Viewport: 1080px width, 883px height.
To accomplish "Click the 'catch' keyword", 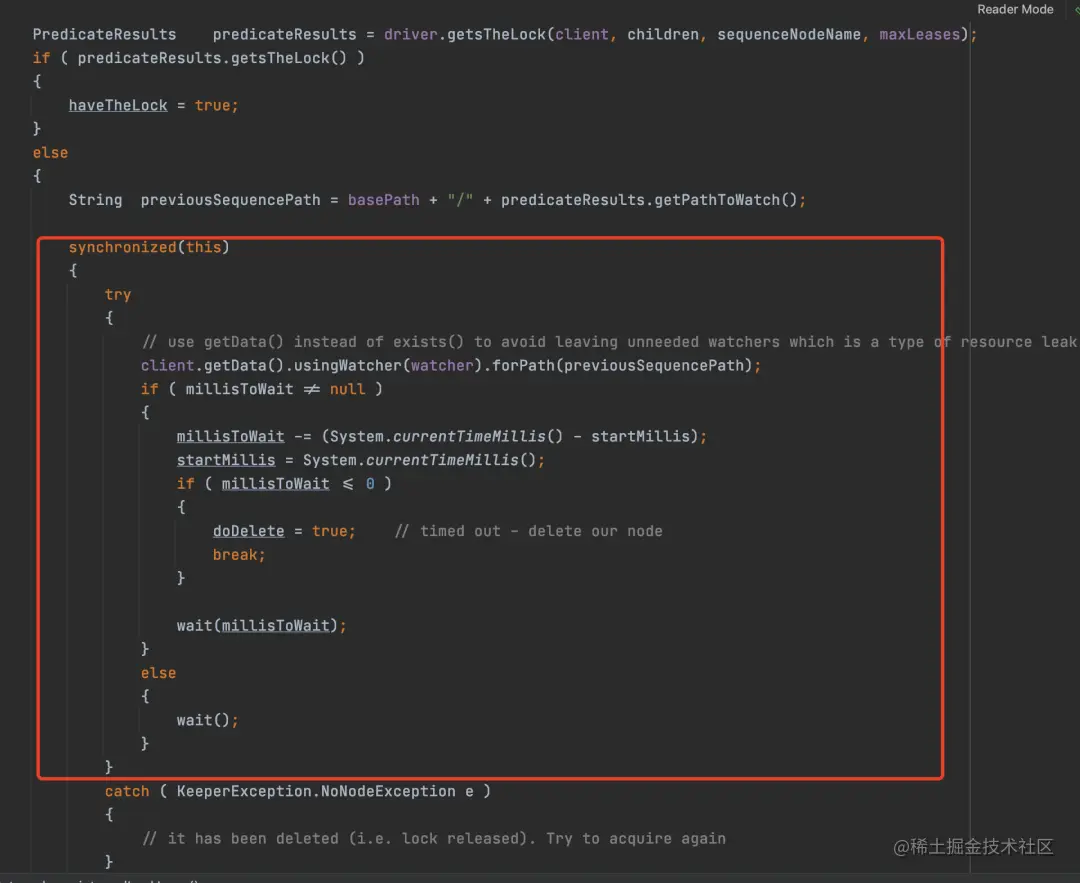I will (127, 791).
